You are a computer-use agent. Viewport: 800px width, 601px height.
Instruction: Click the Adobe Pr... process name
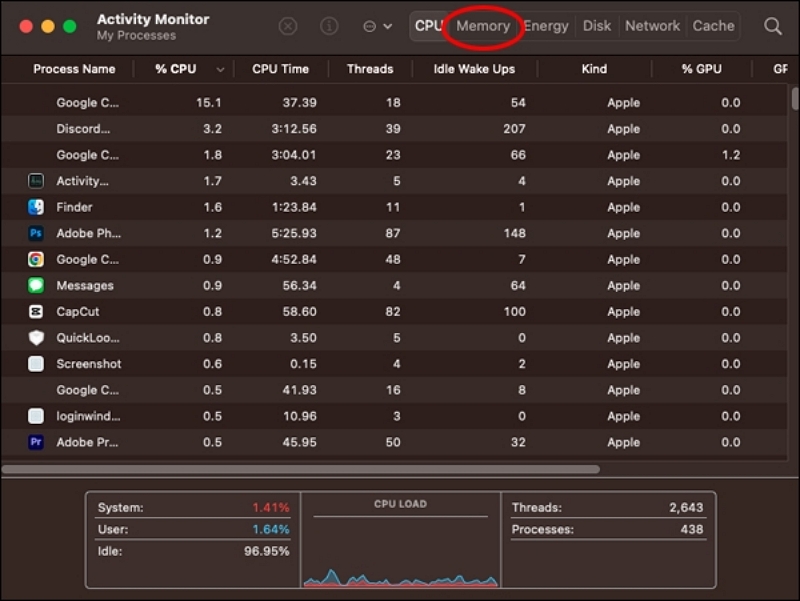pos(87,442)
